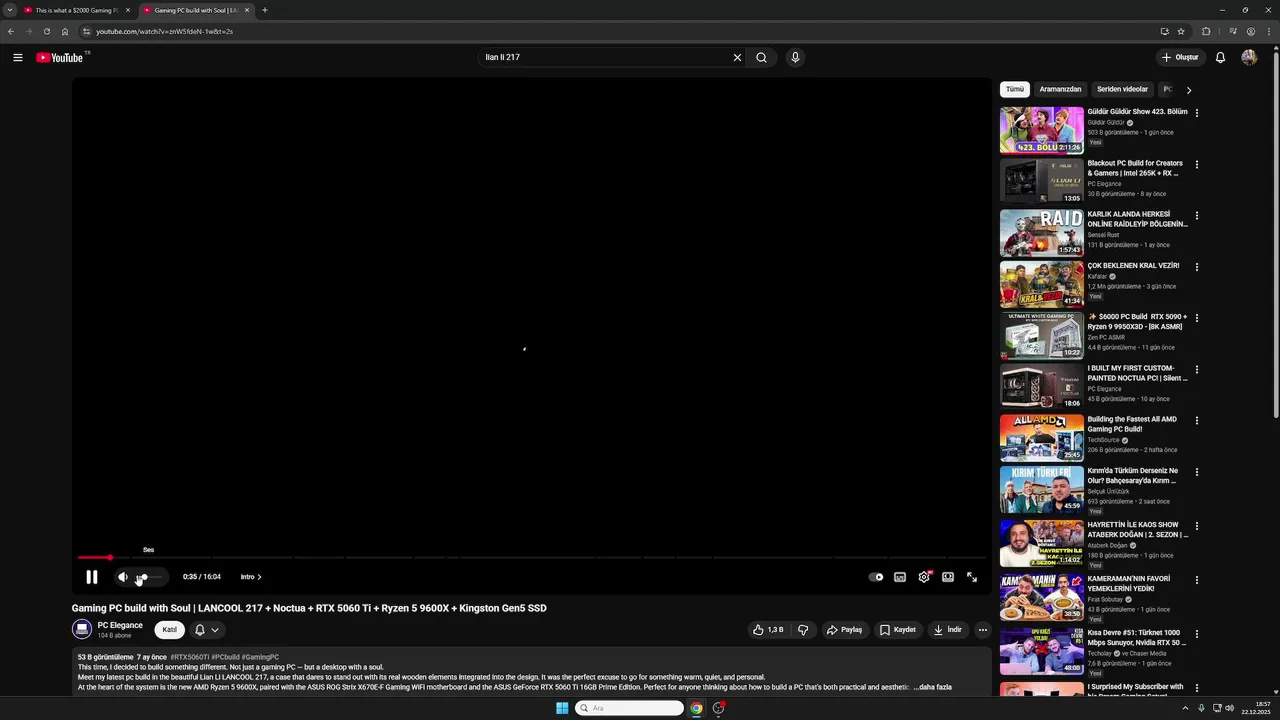
Task: Reload the page
Action: [46, 31]
